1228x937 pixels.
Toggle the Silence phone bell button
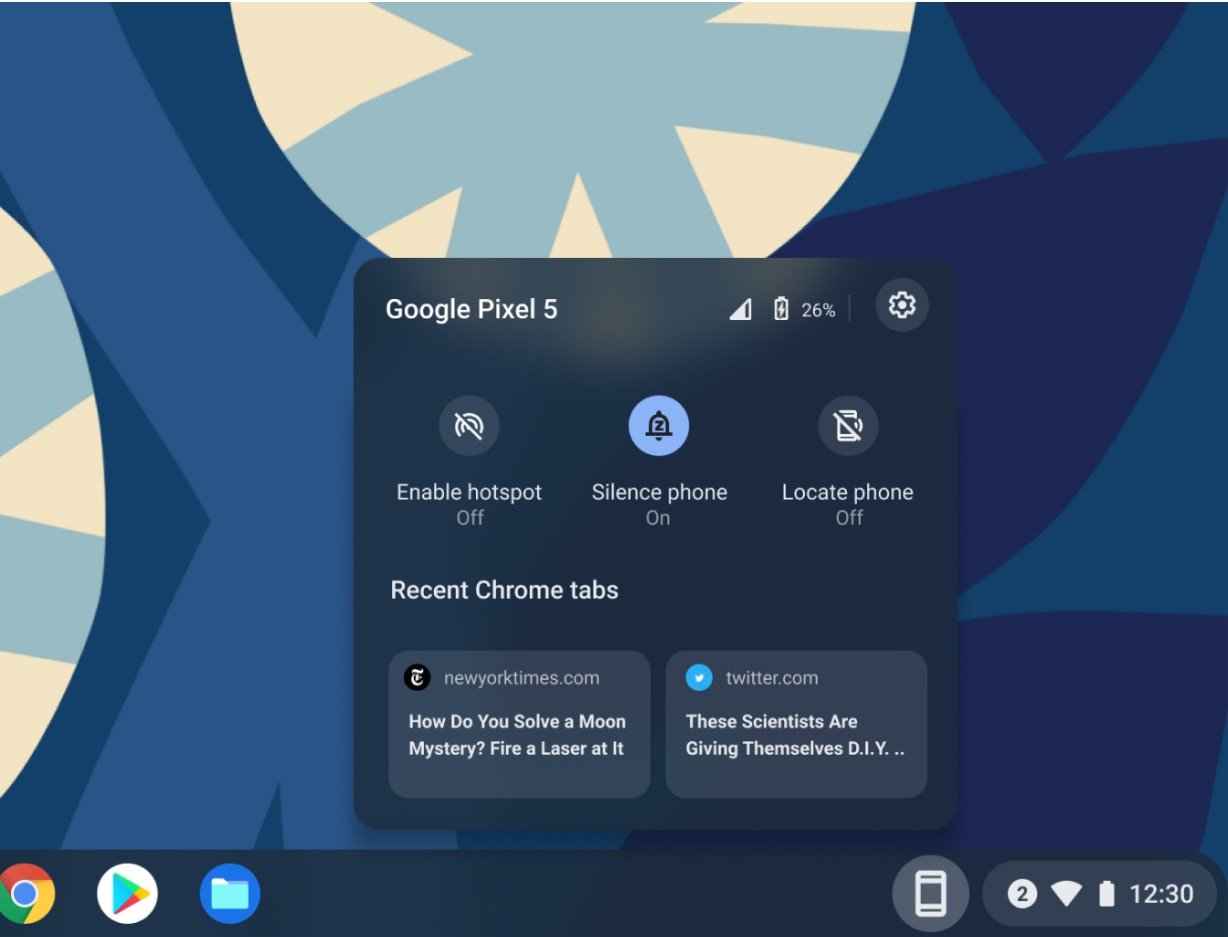point(658,426)
